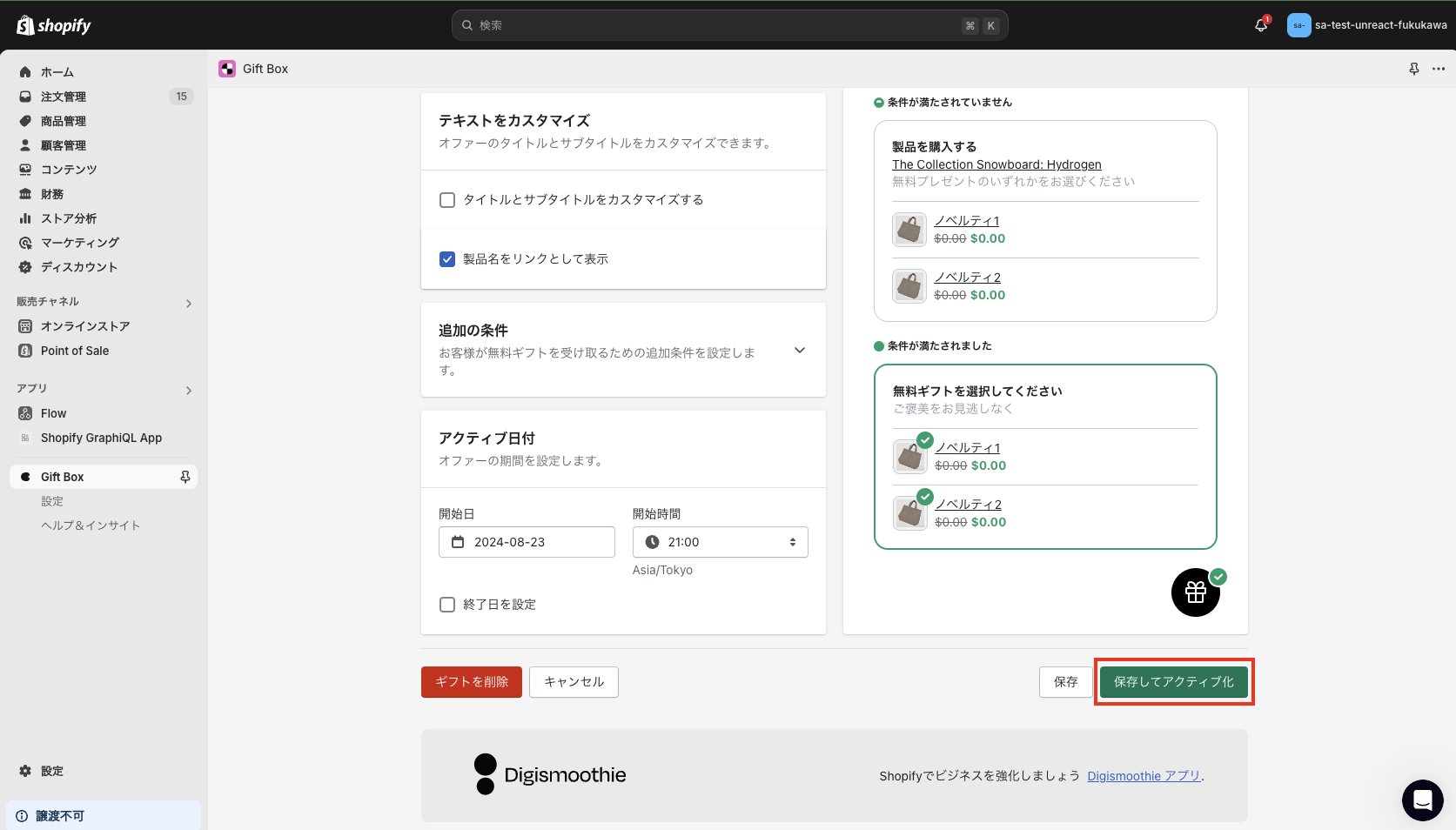Open the chat support bubble
Viewport: 1456px width, 830px height.
coord(1422,800)
